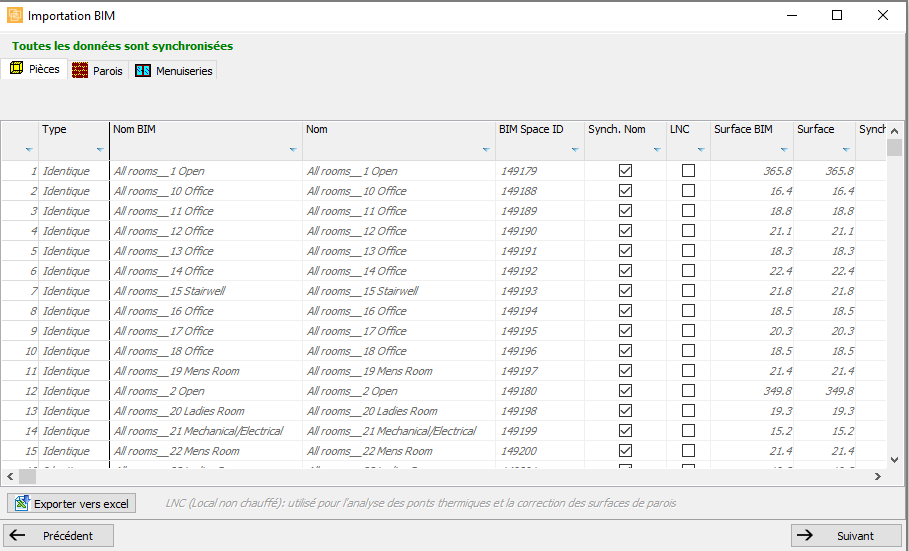This screenshot has height=551, width=909.
Task: Open the row number column filter dropdown
Action: click(29, 150)
